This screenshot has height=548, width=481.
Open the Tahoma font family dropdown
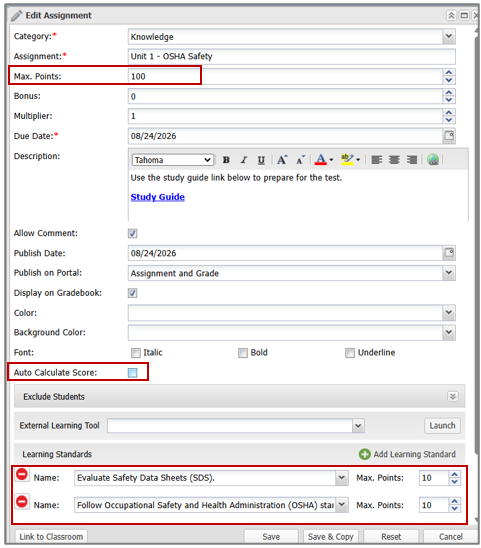(x=173, y=160)
